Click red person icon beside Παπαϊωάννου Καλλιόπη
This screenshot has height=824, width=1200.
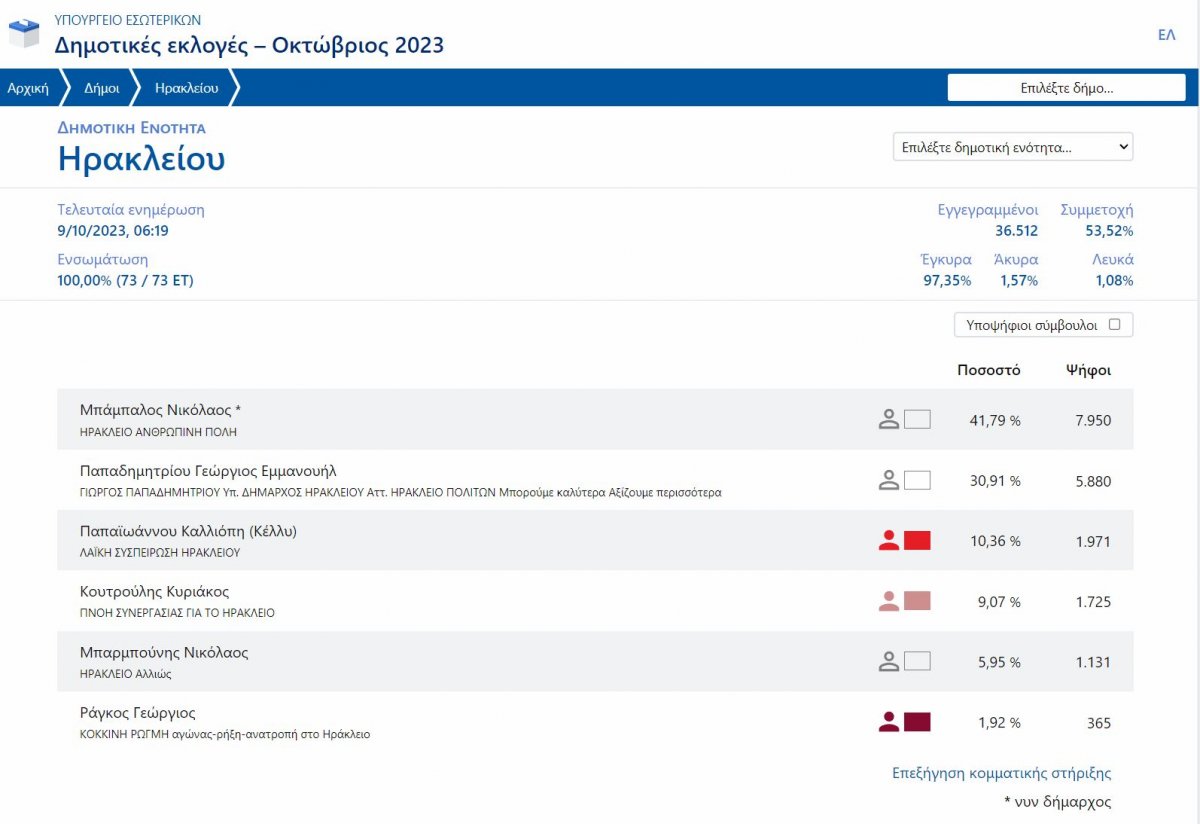[888, 541]
